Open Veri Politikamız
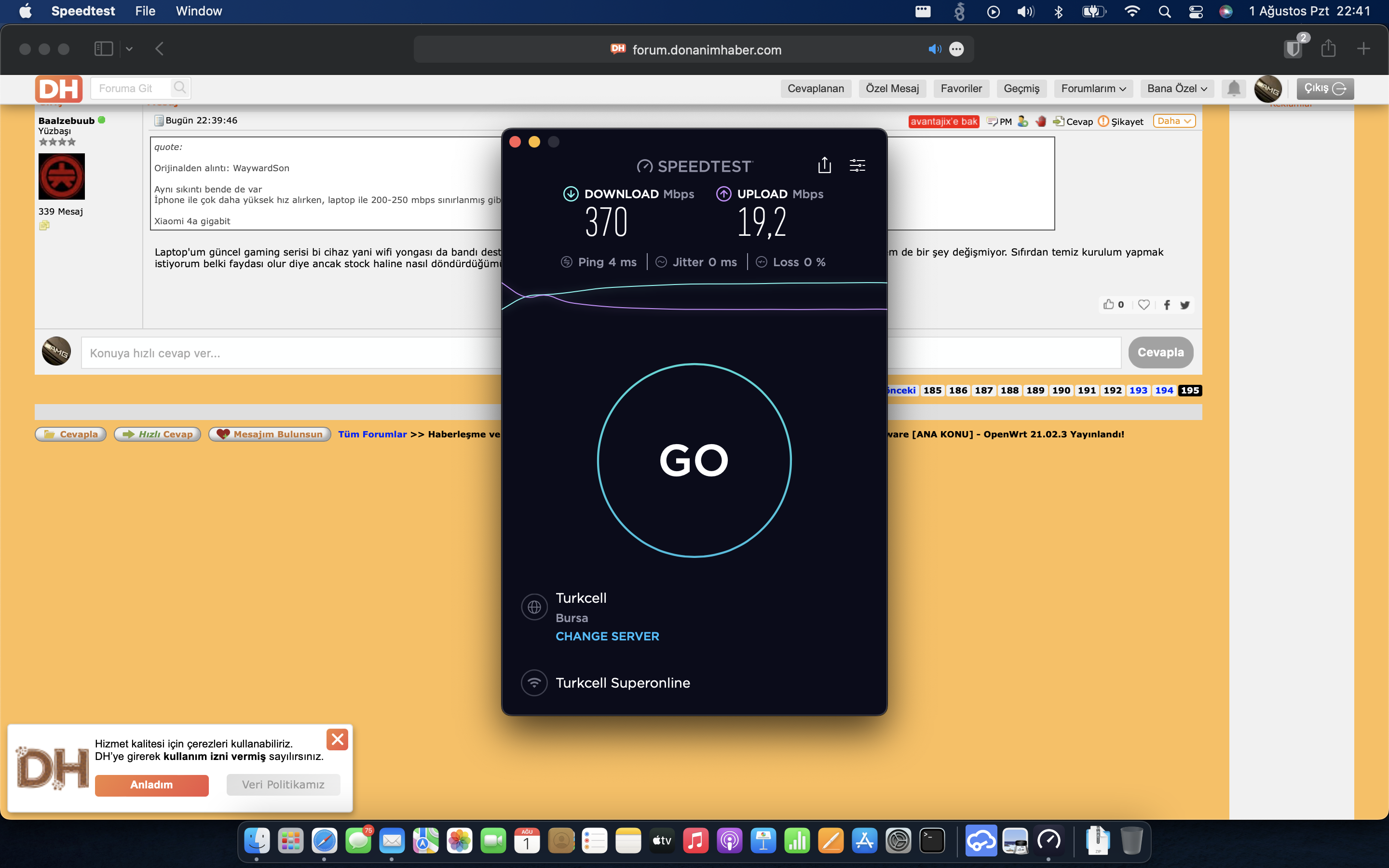1389x868 pixels. pyautogui.click(x=283, y=785)
